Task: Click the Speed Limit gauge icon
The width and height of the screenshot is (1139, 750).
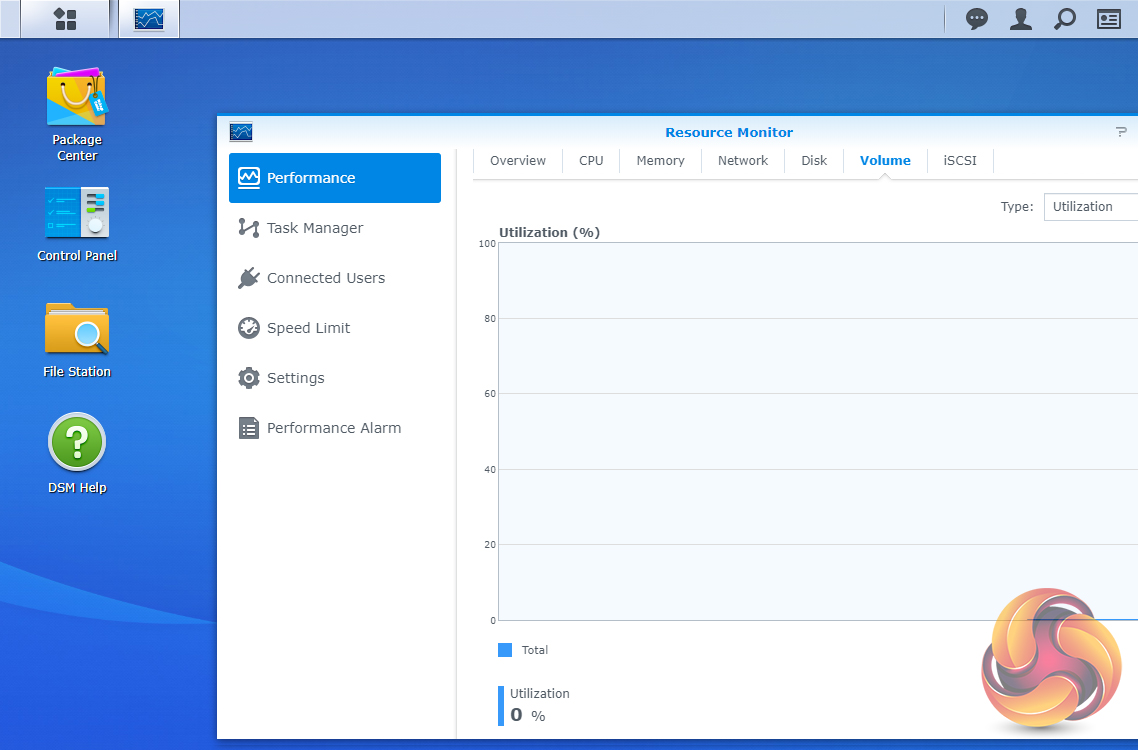Action: tap(248, 328)
